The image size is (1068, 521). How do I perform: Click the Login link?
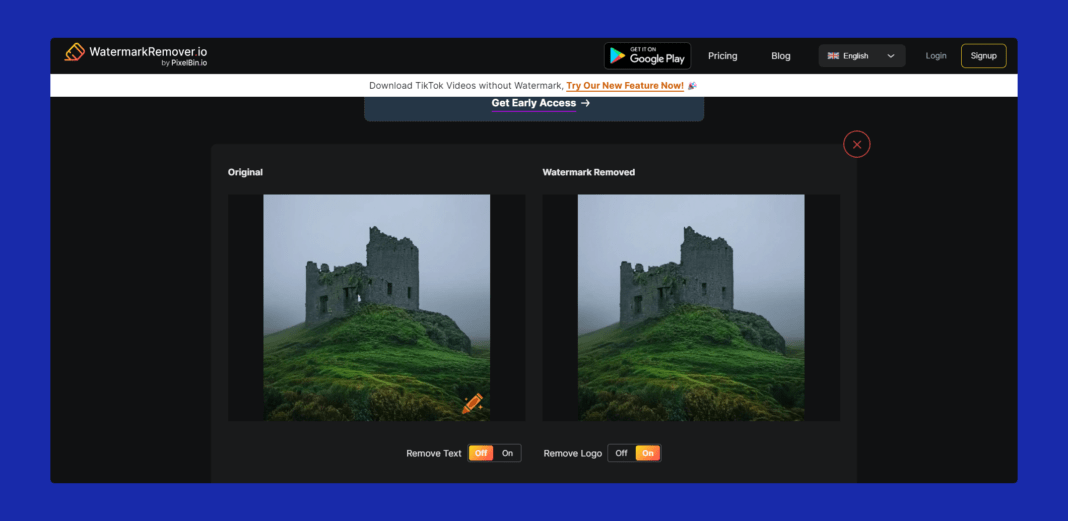point(935,56)
